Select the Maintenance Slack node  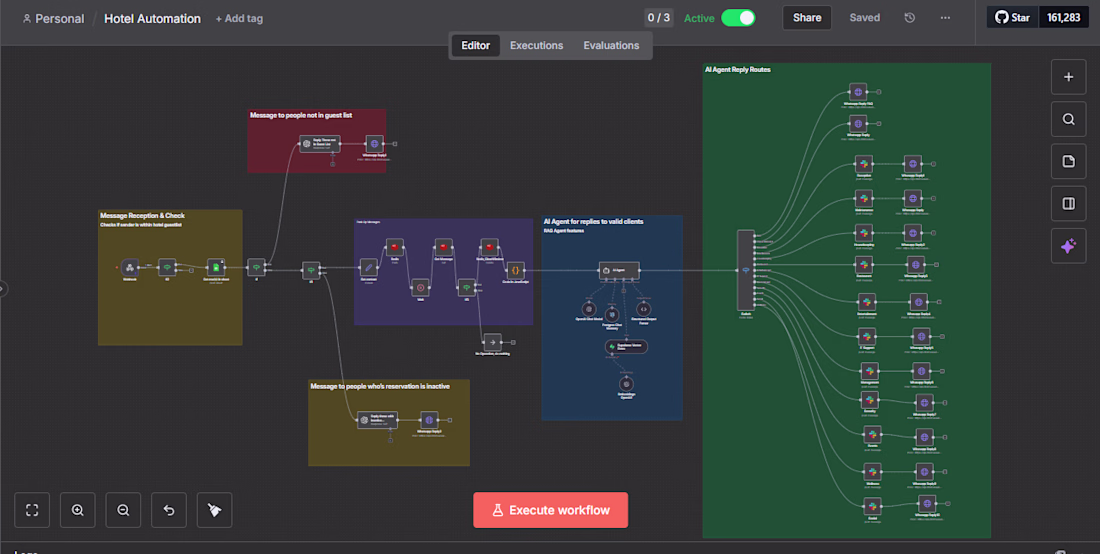(x=864, y=198)
